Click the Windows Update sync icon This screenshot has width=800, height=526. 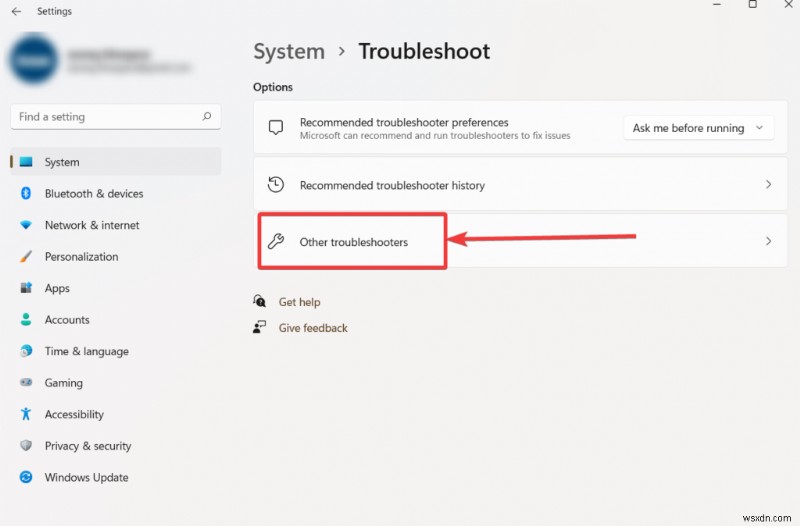pos(26,477)
